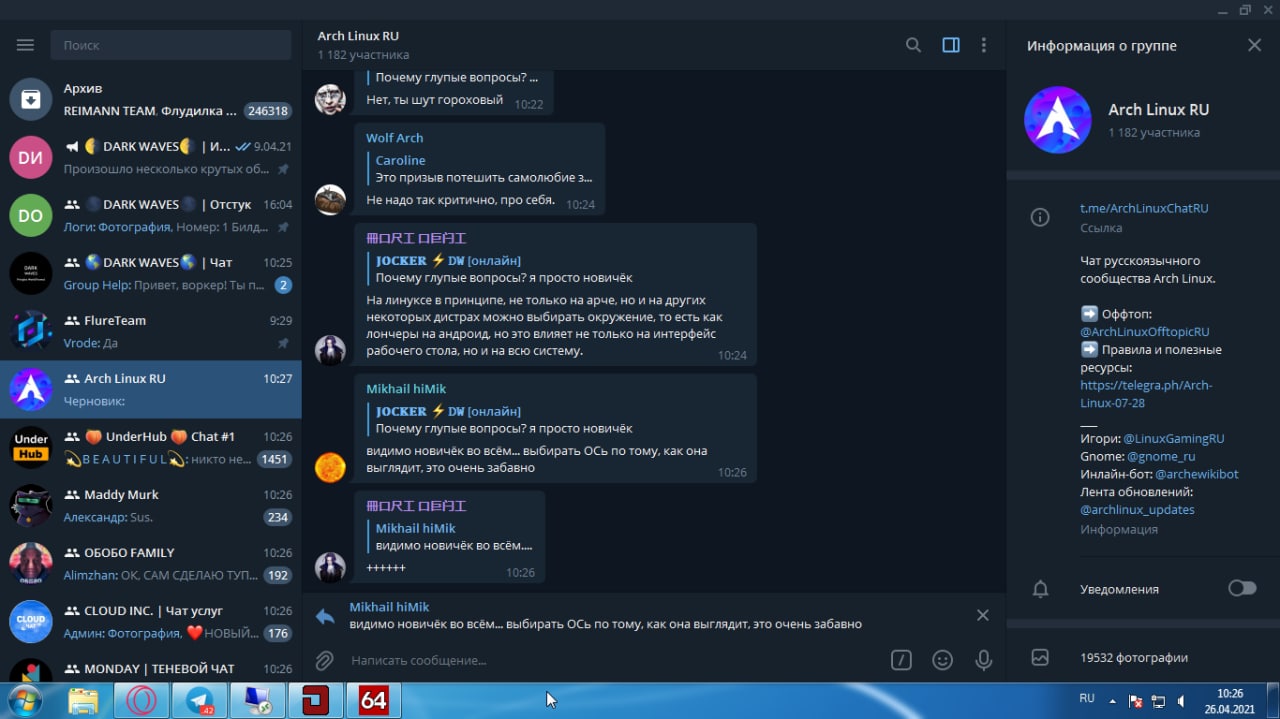Open the Archive chats folder
Screen dimensions: 1280x719
coord(151,99)
